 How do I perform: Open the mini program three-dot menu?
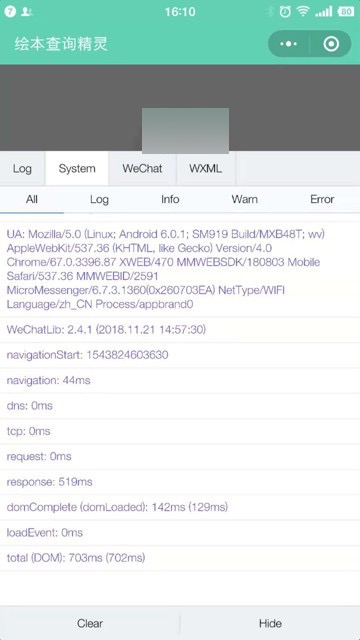(289, 44)
